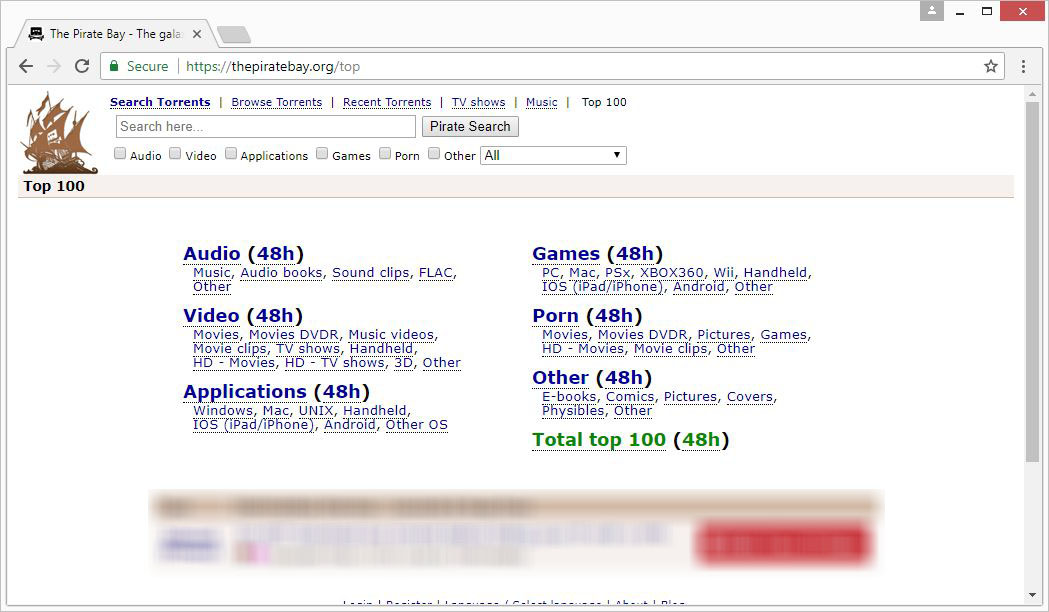Open Audio 48h top list

click(275, 253)
